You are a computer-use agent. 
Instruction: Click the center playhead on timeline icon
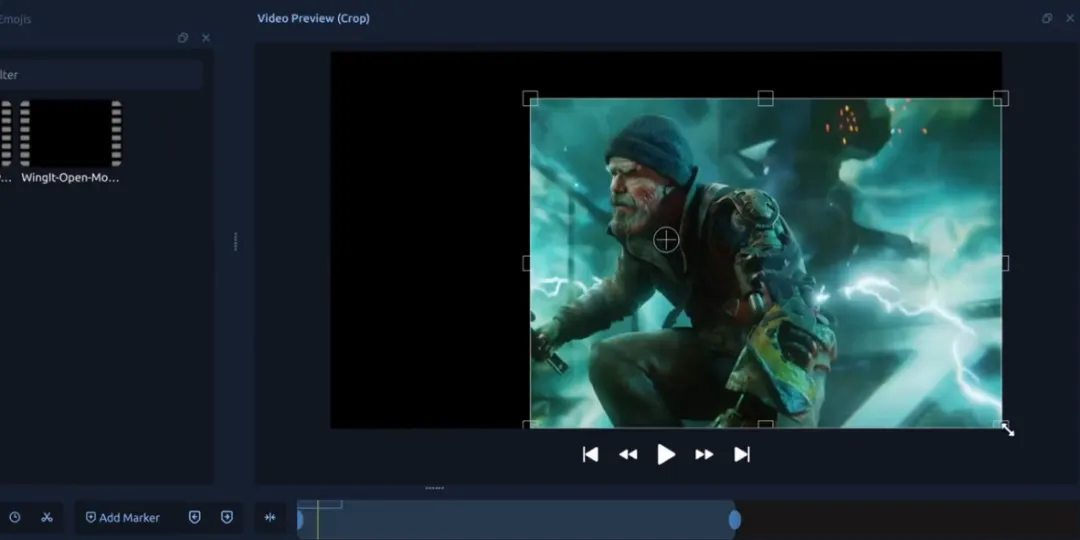(270, 517)
